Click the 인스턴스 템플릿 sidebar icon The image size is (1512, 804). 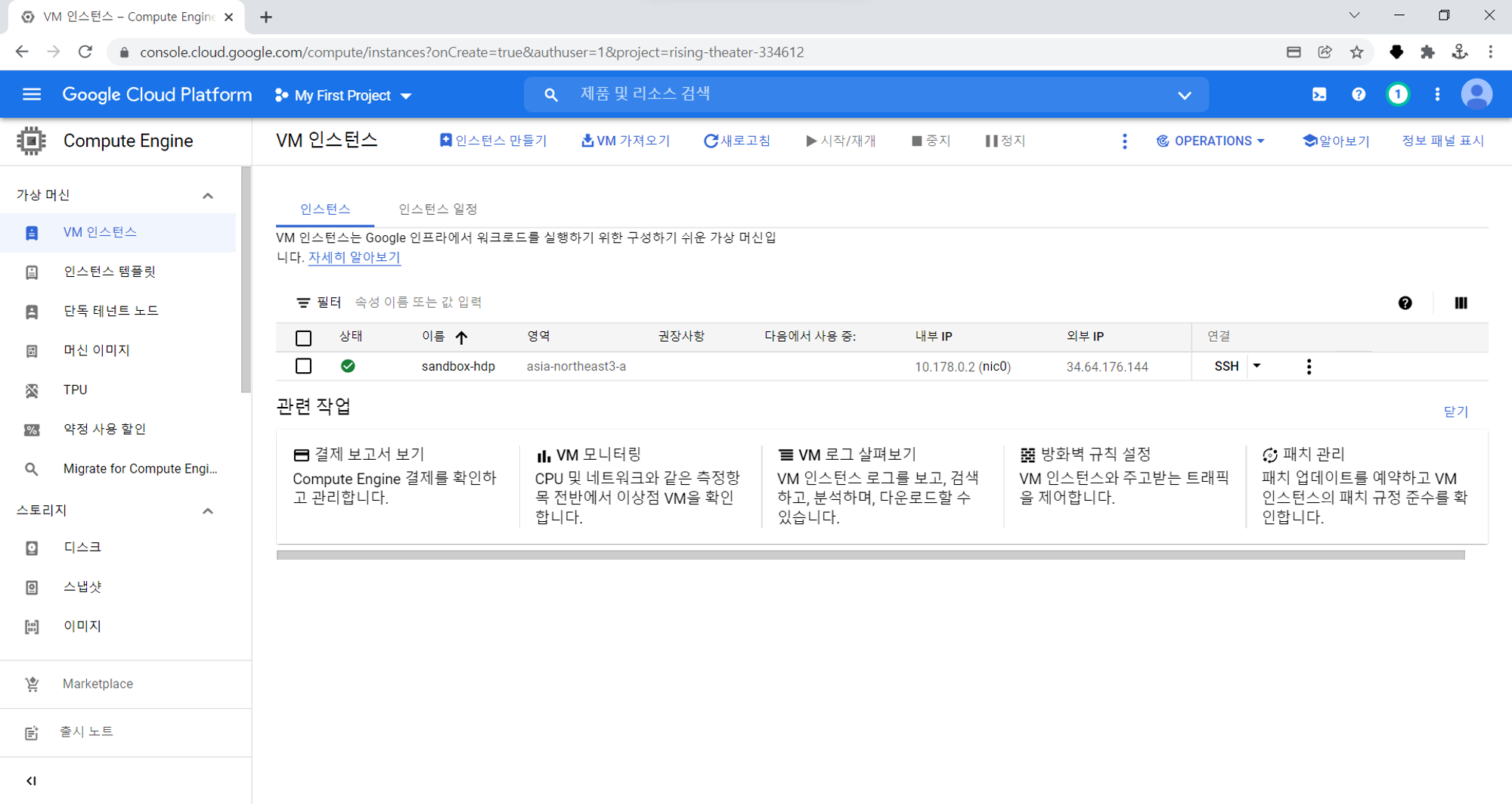pyautogui.click(x=32, y=272)
